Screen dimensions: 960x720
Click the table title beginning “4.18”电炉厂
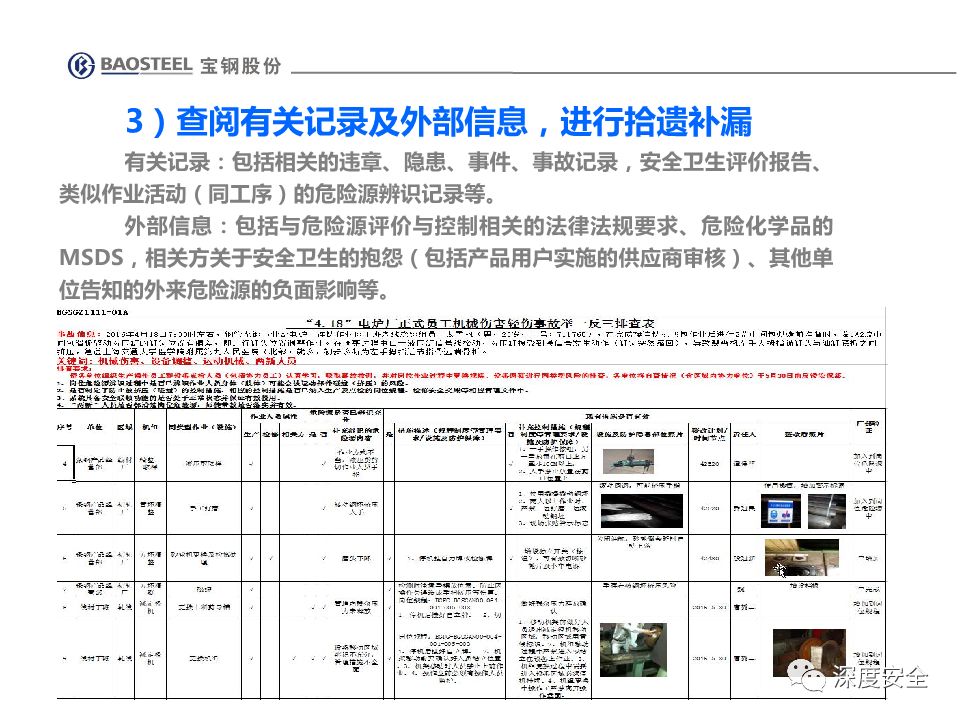479,323
